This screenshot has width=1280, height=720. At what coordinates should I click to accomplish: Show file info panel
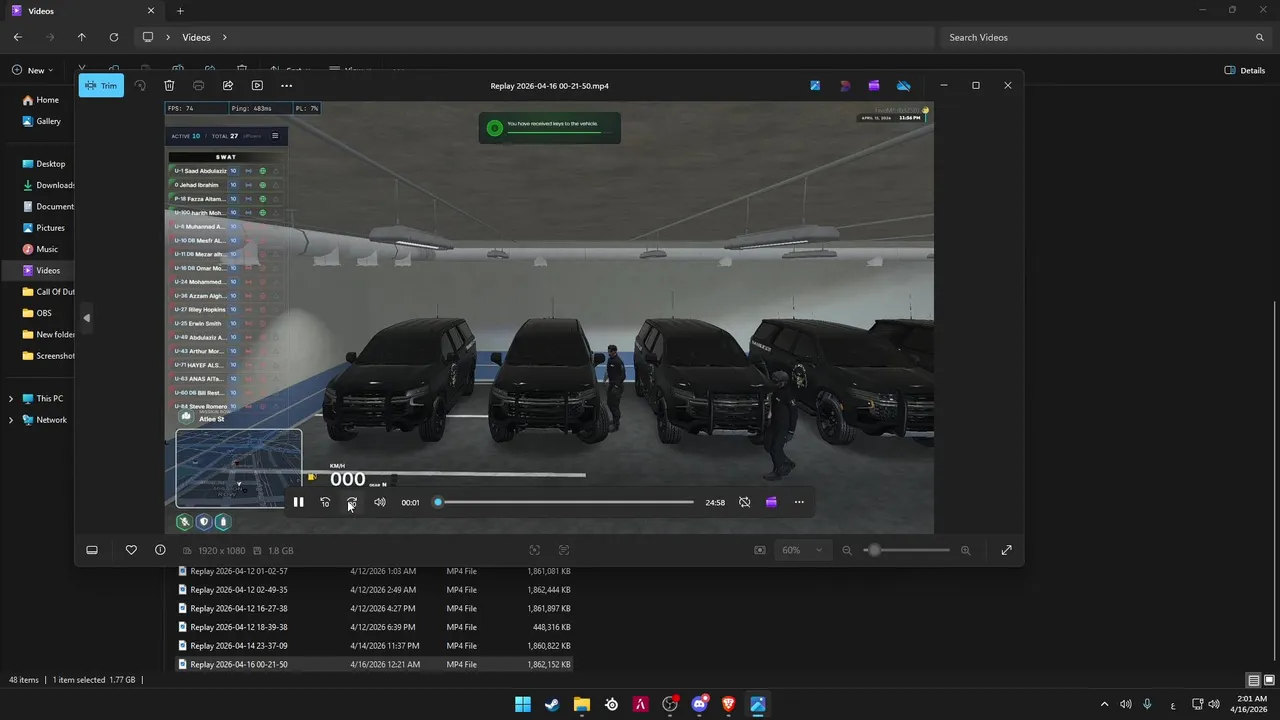160,550
